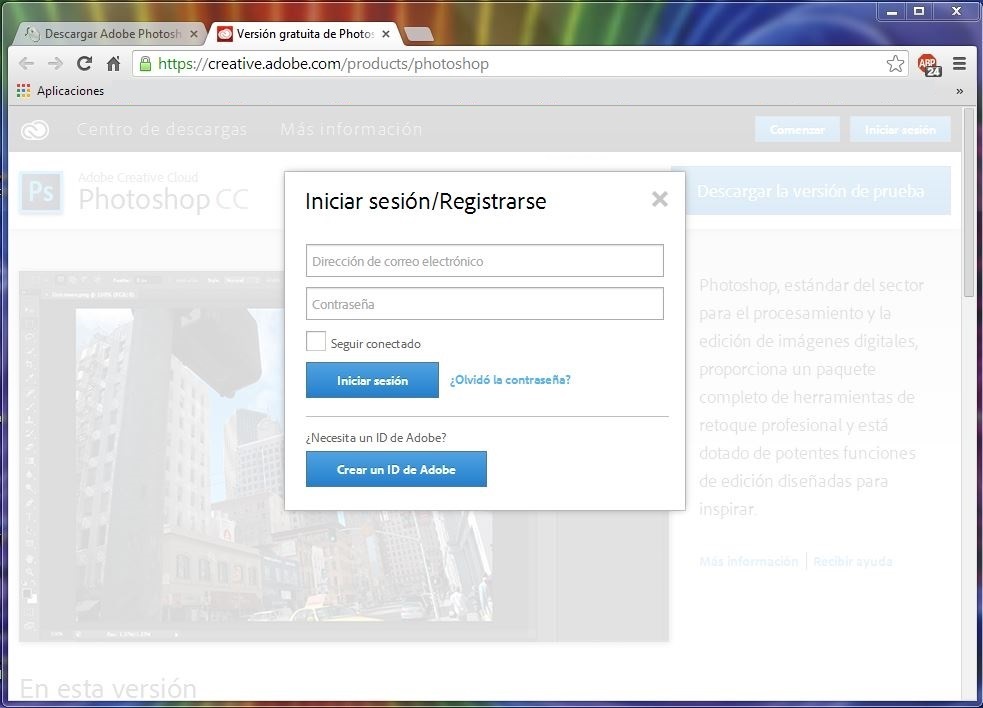
Task: Click the ¿Necesita un ID de Adobe? text
Action: pos(376,438)
